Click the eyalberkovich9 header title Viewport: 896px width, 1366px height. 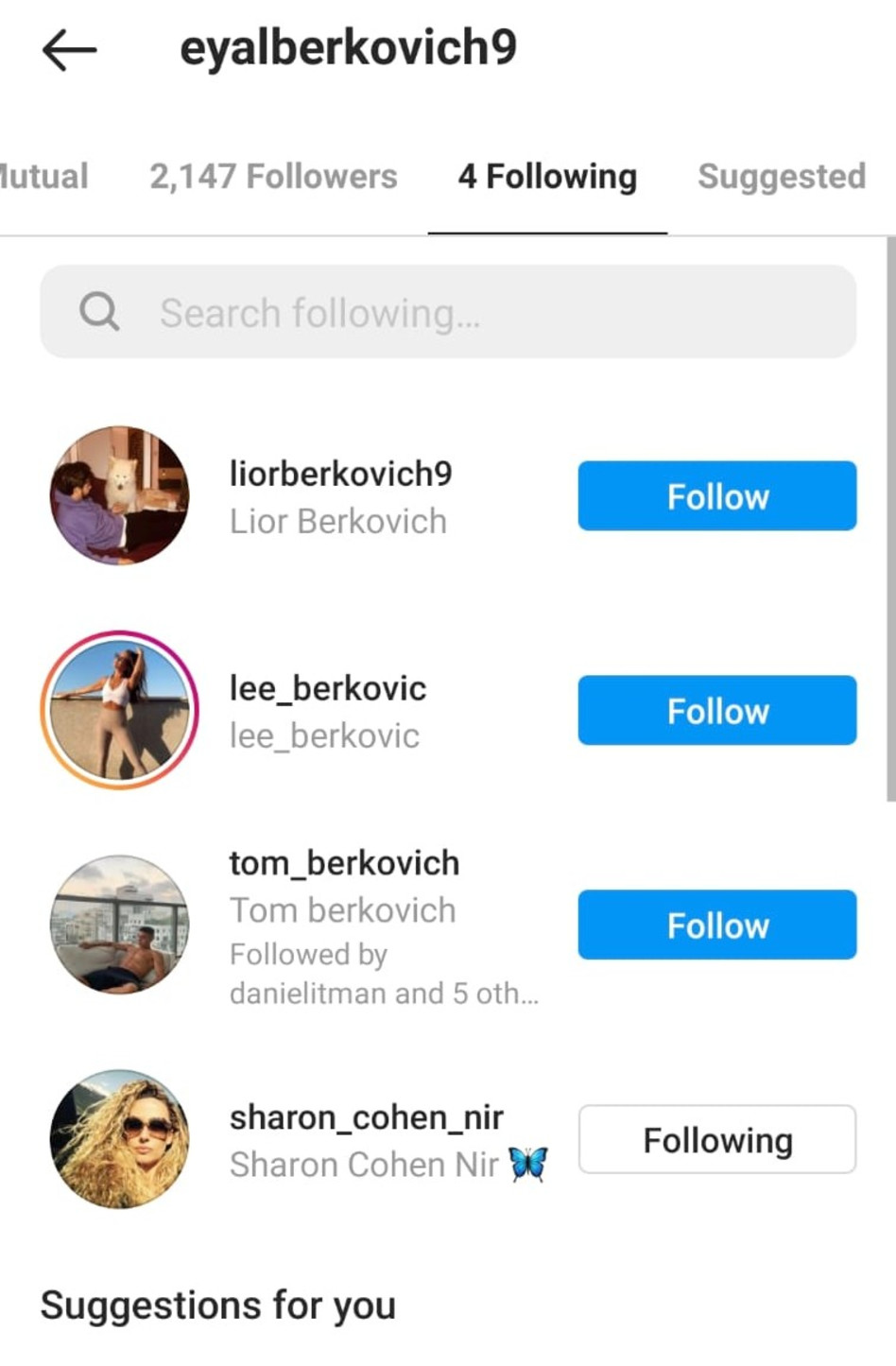[348, 48]
